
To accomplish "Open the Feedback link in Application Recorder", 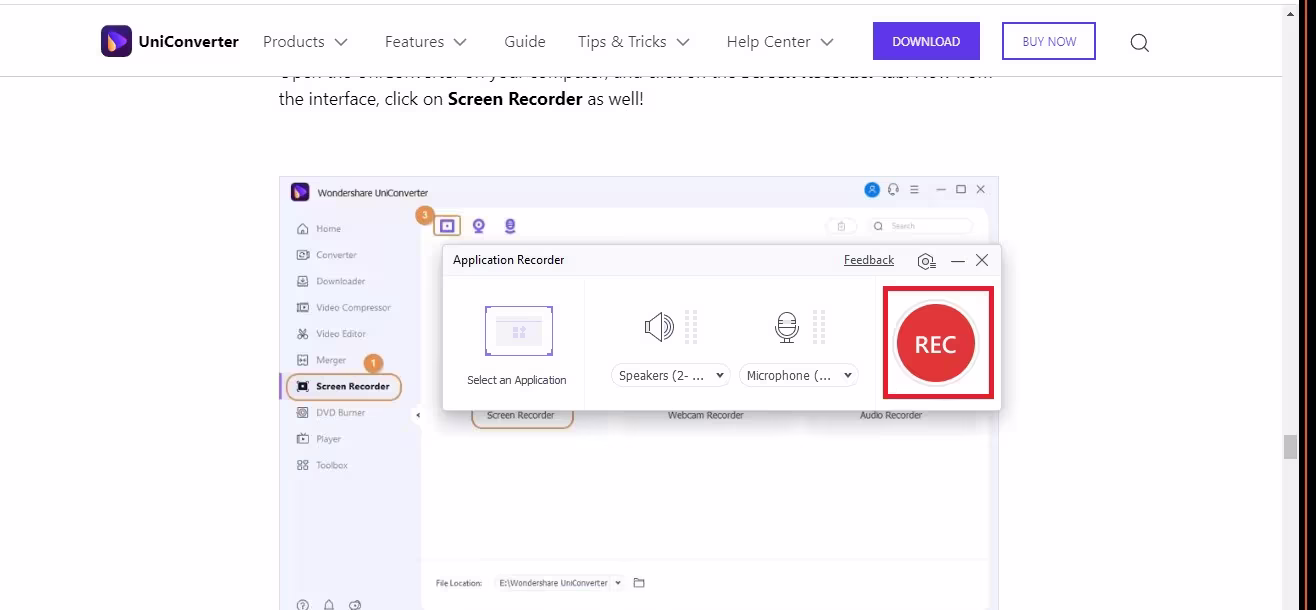I will 869,260.
